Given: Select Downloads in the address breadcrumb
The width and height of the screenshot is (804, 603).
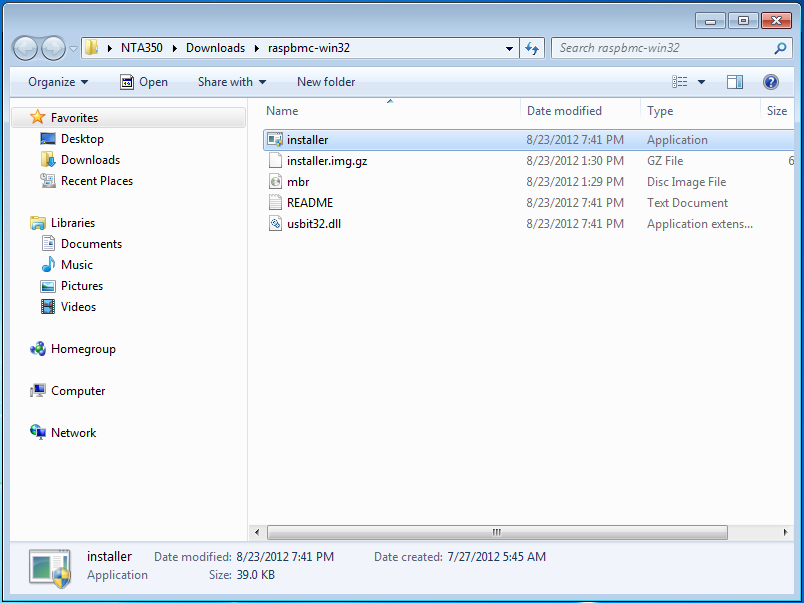Looking at the screenshot, I should coord(215,48).
